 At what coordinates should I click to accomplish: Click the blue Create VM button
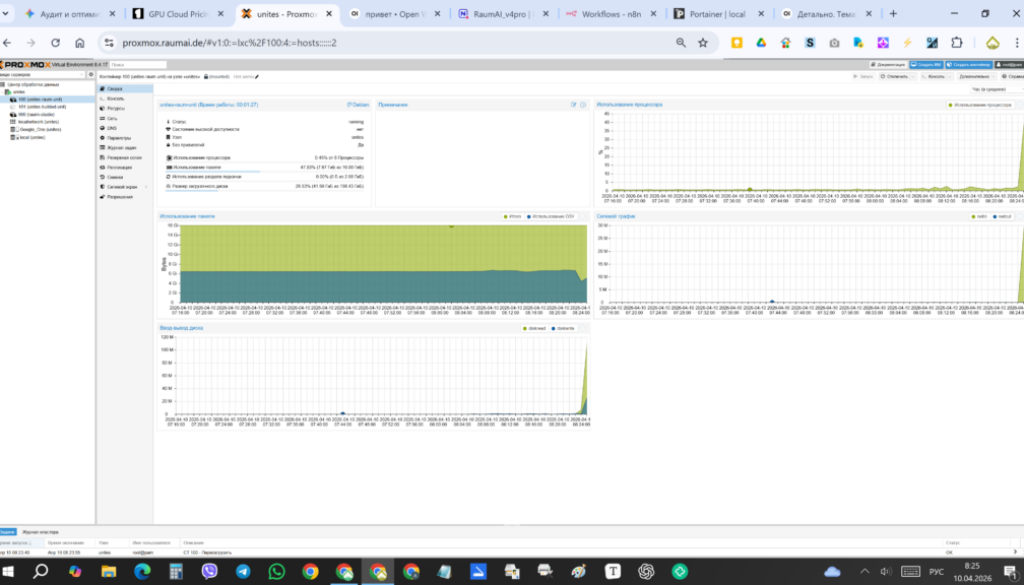click(926, 65)
